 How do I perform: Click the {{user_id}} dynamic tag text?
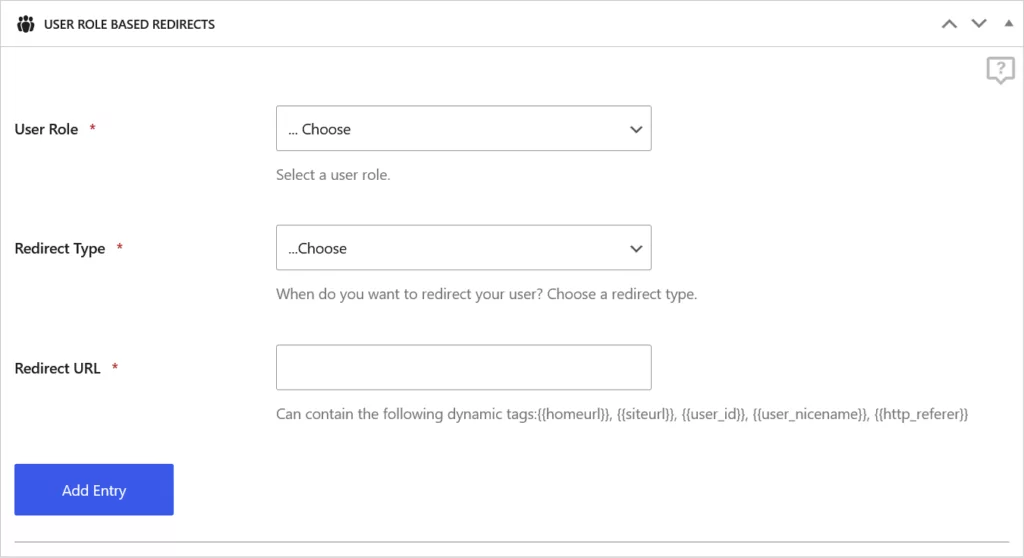click(714, 414)
